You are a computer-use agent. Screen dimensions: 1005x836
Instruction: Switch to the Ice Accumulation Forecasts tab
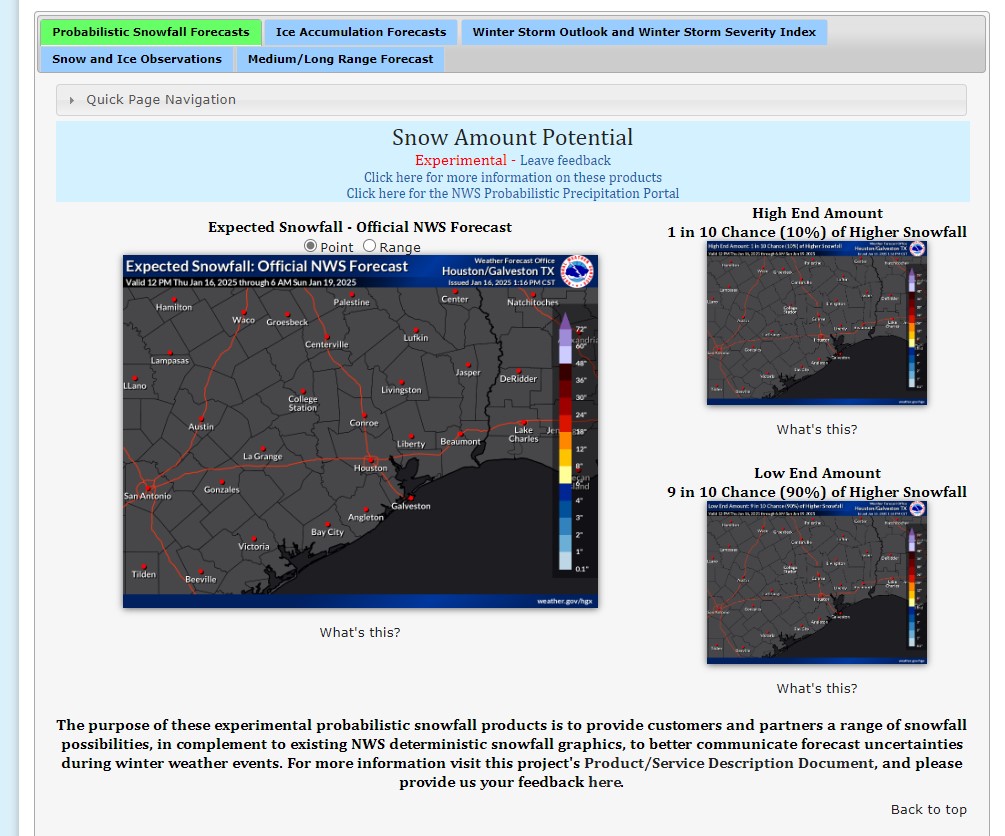(361, 32)
